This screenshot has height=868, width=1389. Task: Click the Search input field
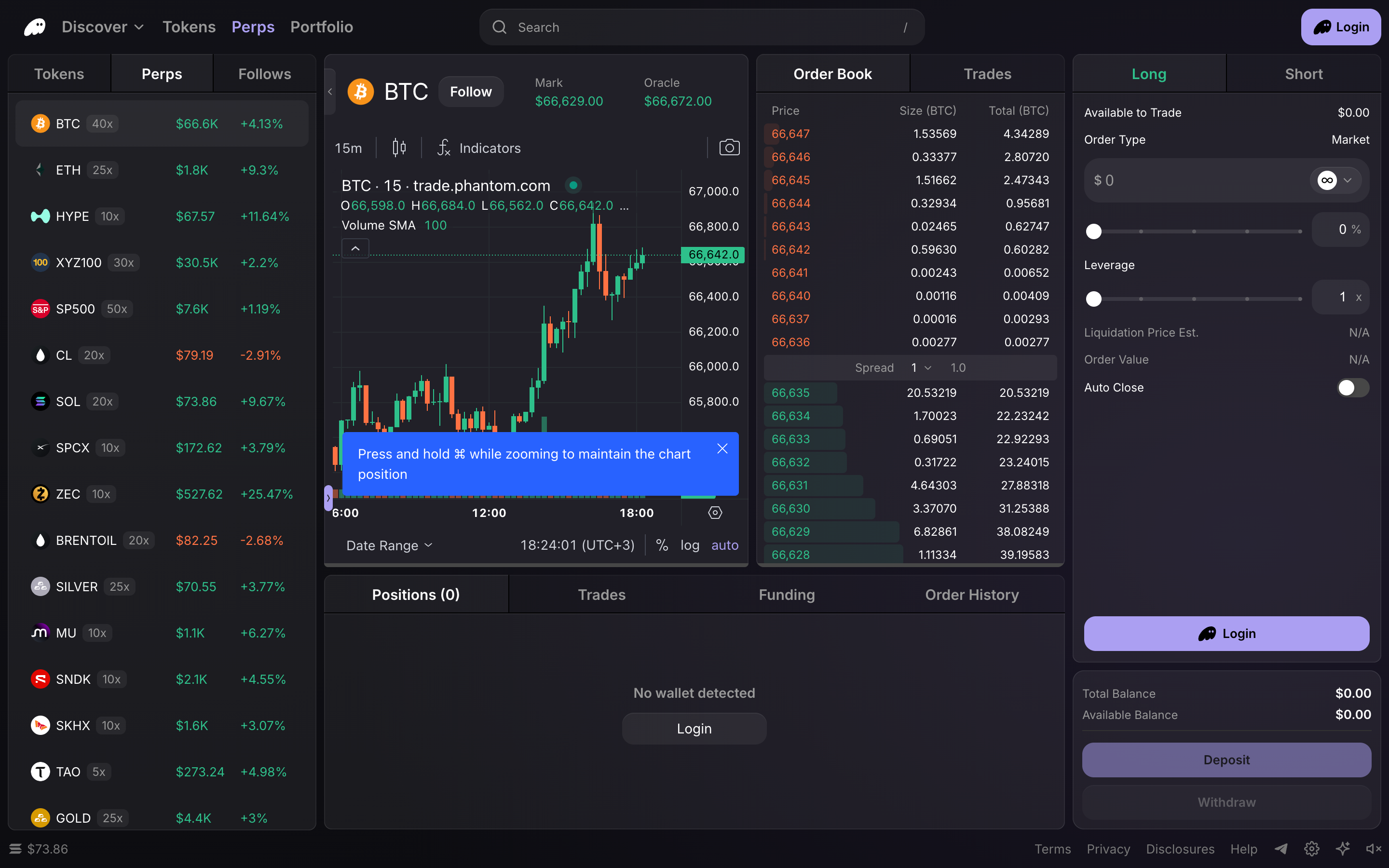[x=701, y=27]
